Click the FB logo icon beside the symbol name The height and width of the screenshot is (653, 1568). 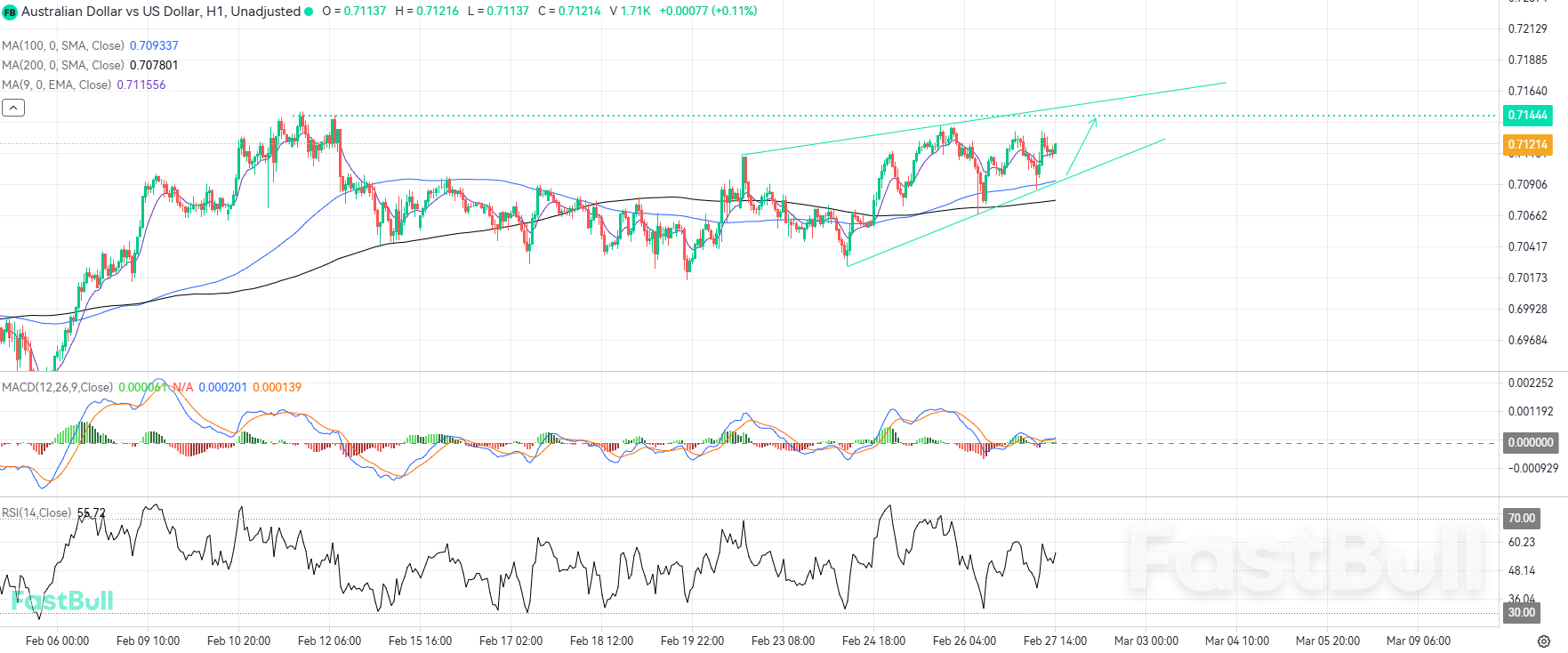click(10, 12)
